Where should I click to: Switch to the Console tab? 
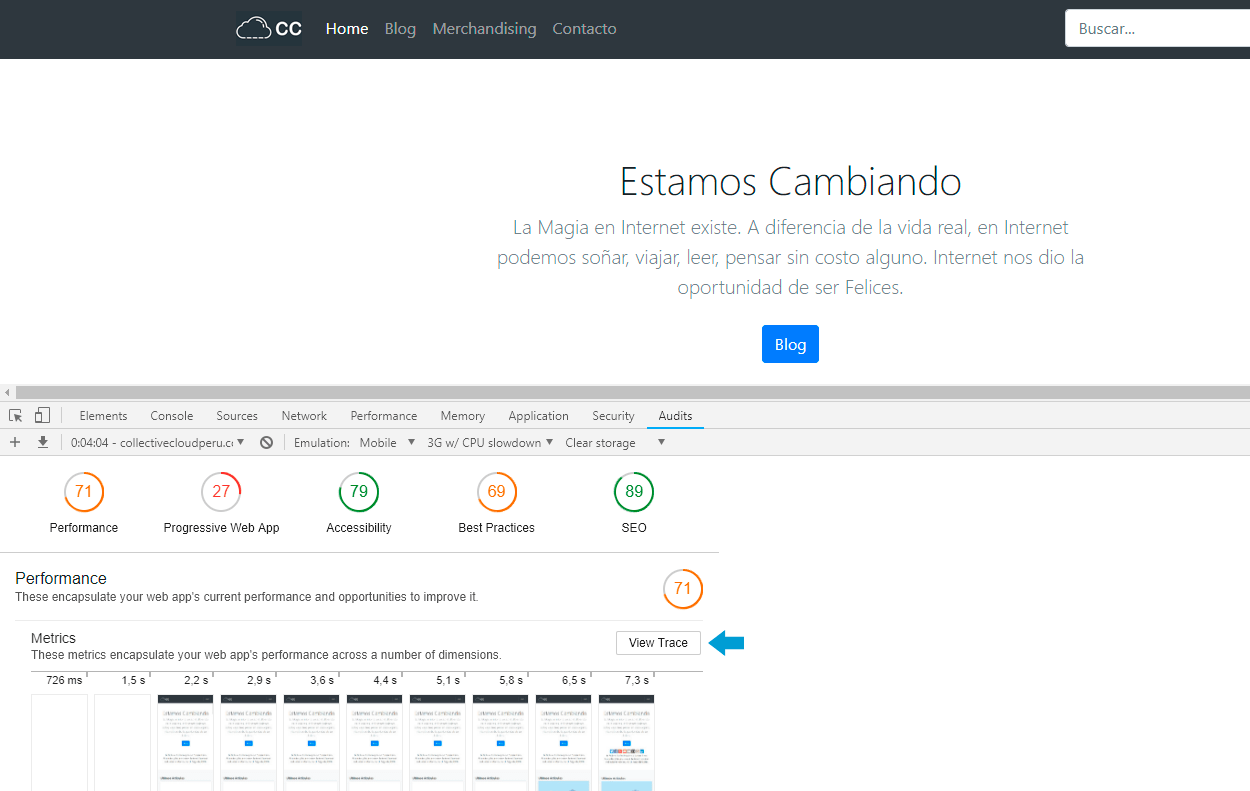[172, 416]
